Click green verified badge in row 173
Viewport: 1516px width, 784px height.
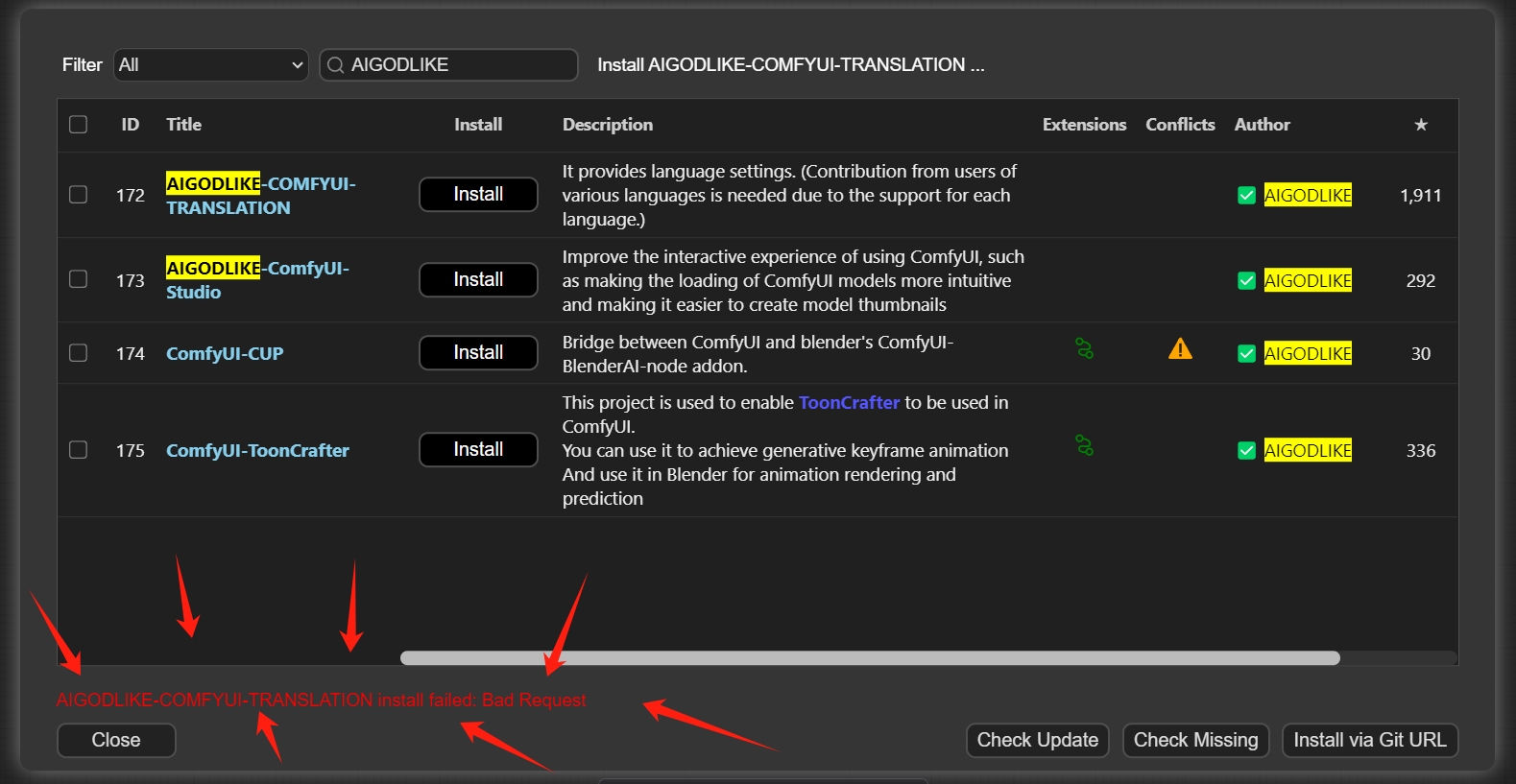pyautogui.click(x=1246, y=281)
